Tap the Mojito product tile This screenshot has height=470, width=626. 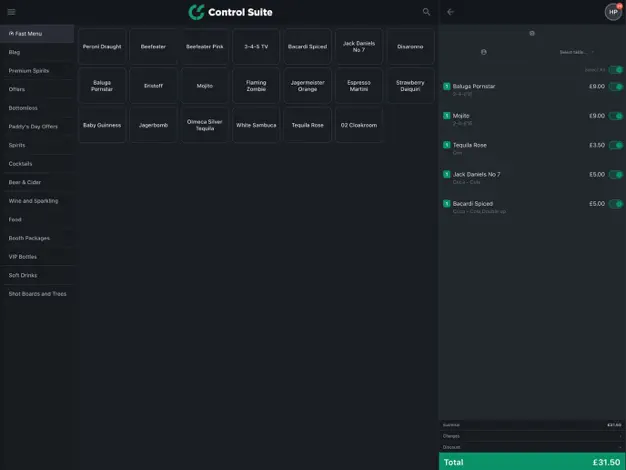(x=205, y=86)
